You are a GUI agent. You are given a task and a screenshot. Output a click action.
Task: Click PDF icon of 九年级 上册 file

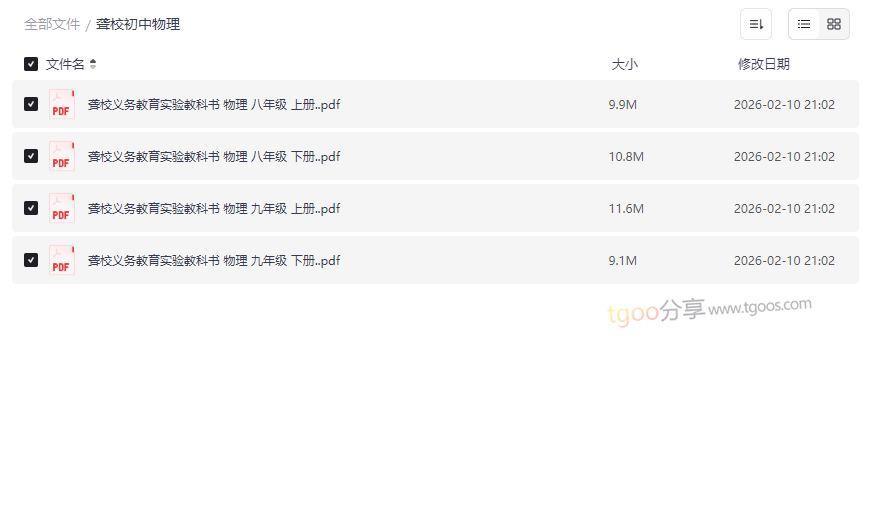point(61,208)
